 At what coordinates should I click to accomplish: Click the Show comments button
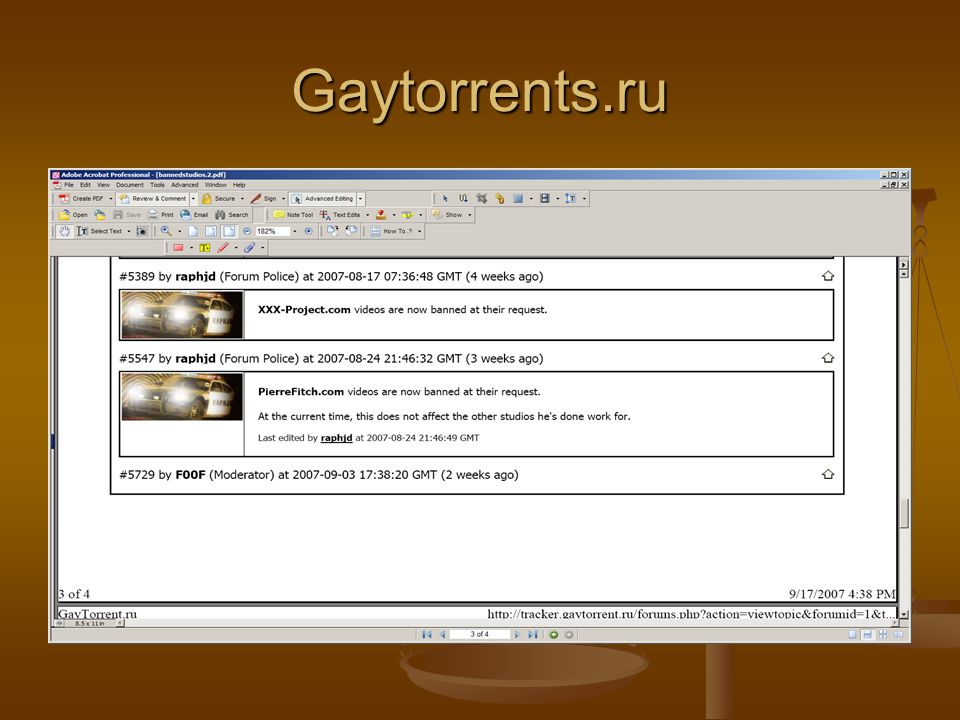coord(447,215)
